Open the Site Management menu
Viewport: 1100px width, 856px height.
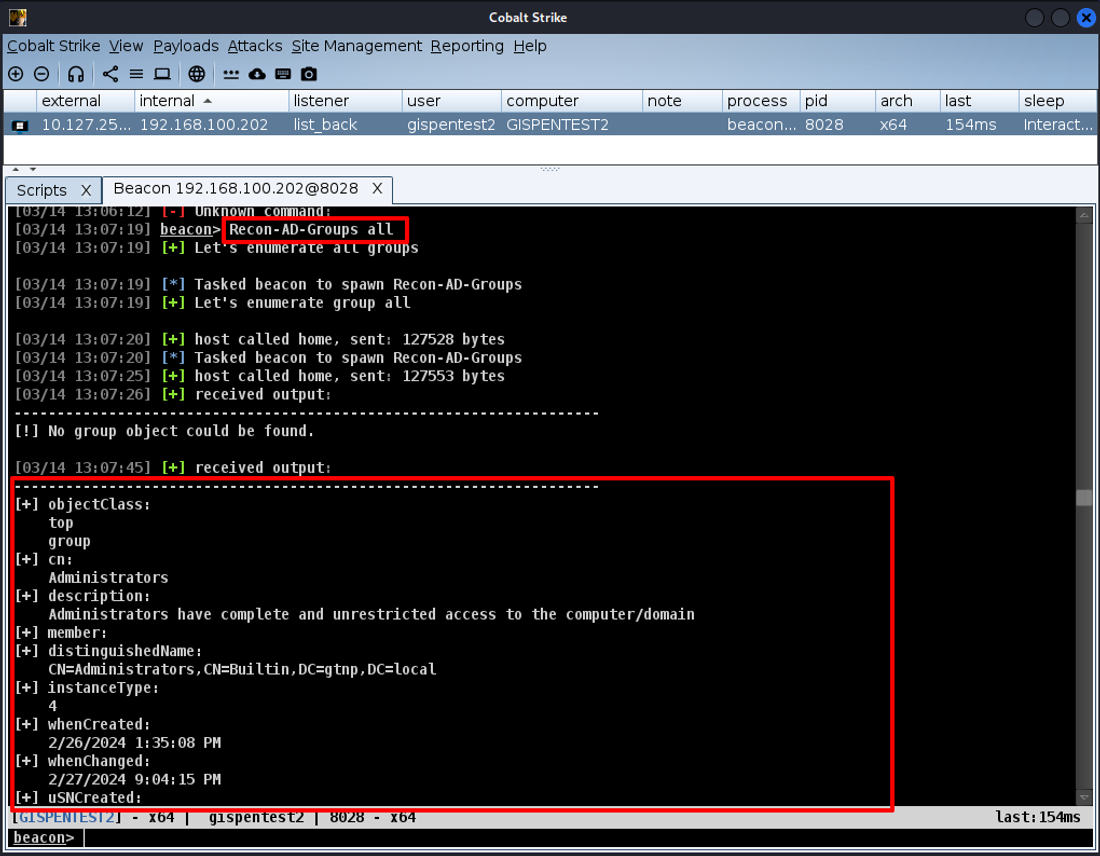356,46
